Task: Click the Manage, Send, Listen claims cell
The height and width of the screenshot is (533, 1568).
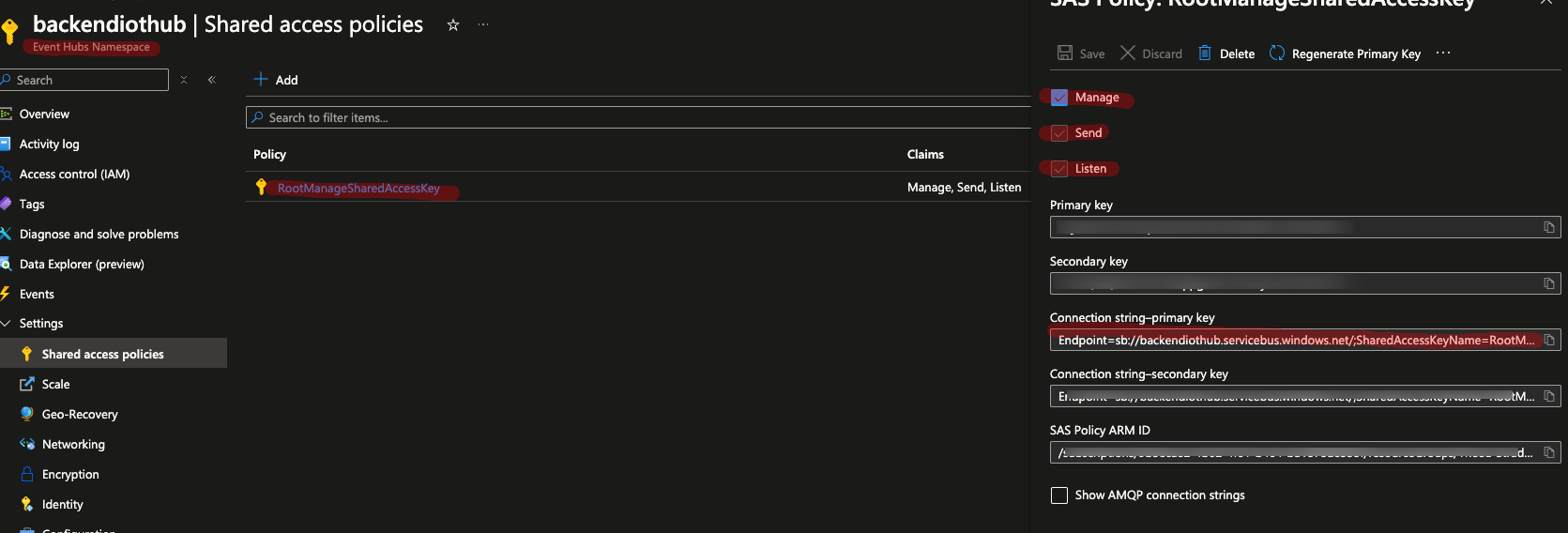Action: click(964, 188)
